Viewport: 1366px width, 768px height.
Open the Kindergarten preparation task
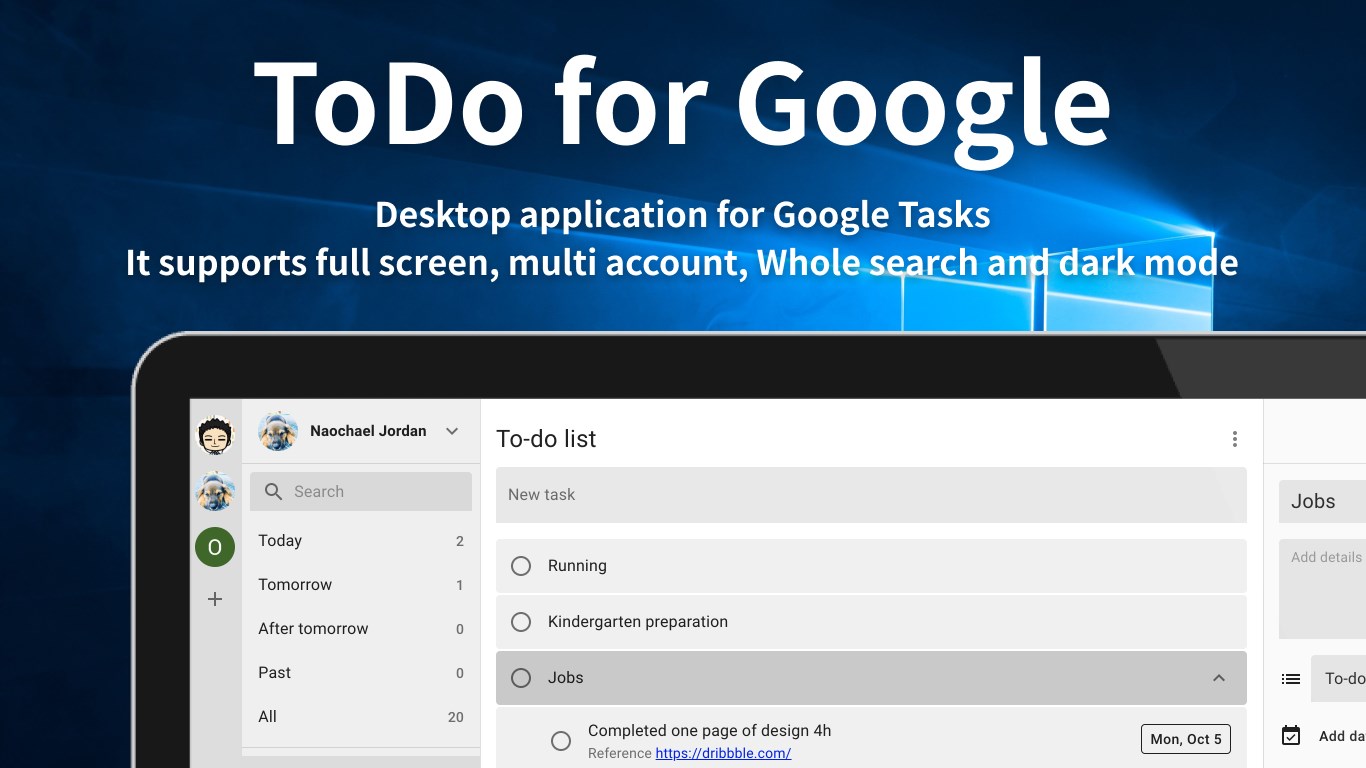[871, 622]
